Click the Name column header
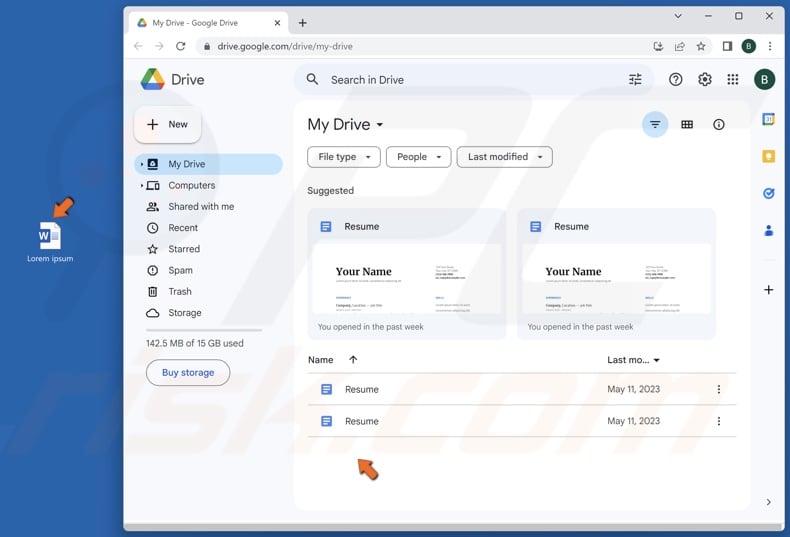Image resolution: width=790 pixels, height=537 pixels. coord(320,360)
